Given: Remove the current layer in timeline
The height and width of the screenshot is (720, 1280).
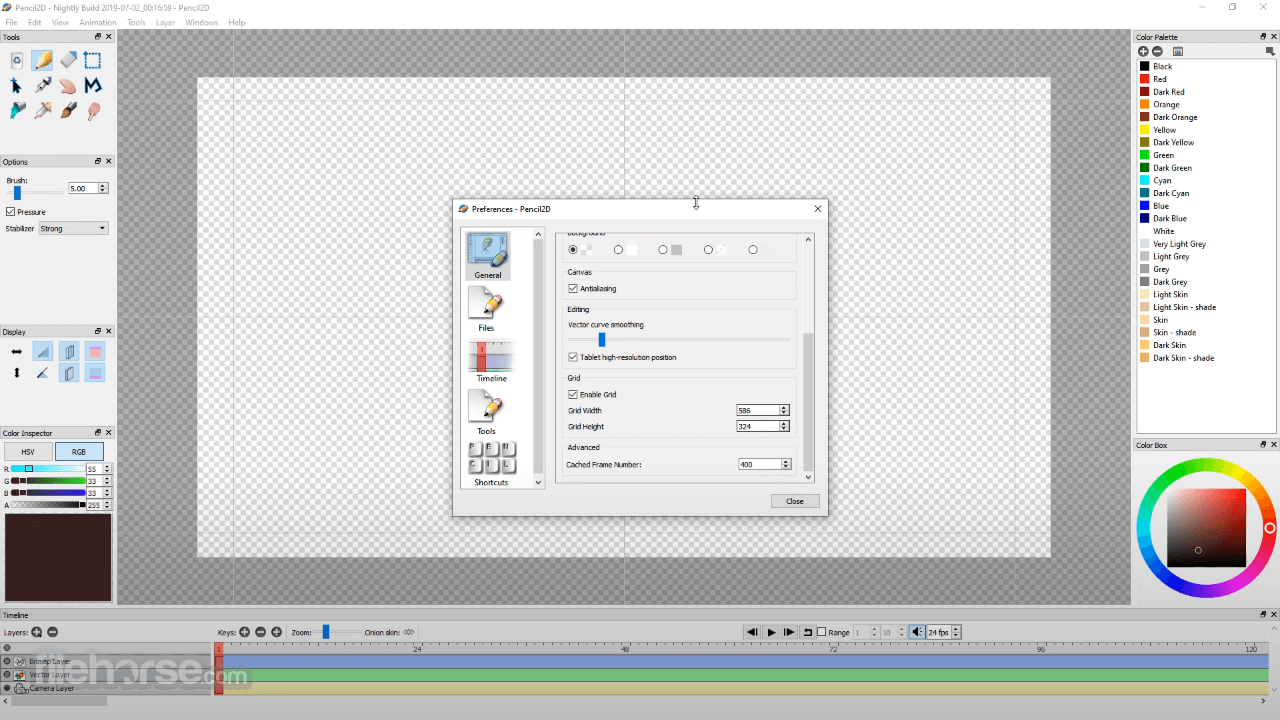Looking at the screenshot, I should click(x=53, y=632).
